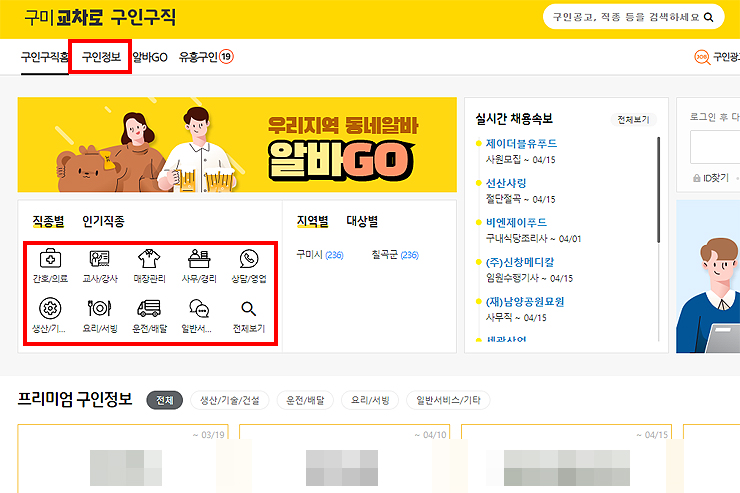Click the 알바GO promotional banner
740x493 pixels.
pos(237,145)
